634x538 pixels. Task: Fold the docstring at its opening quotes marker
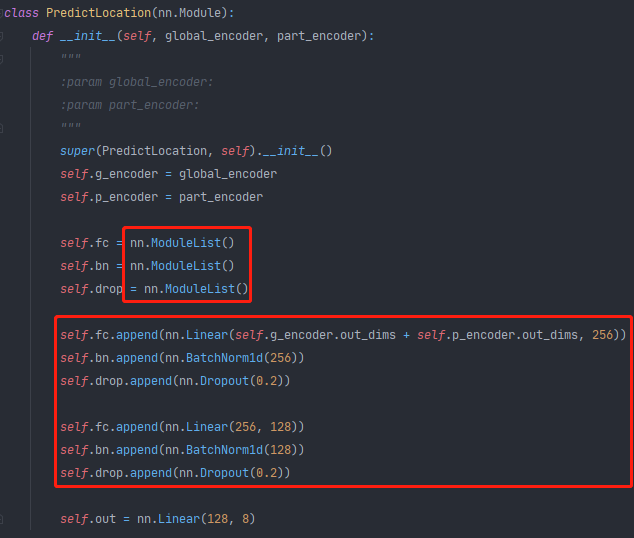1,59
